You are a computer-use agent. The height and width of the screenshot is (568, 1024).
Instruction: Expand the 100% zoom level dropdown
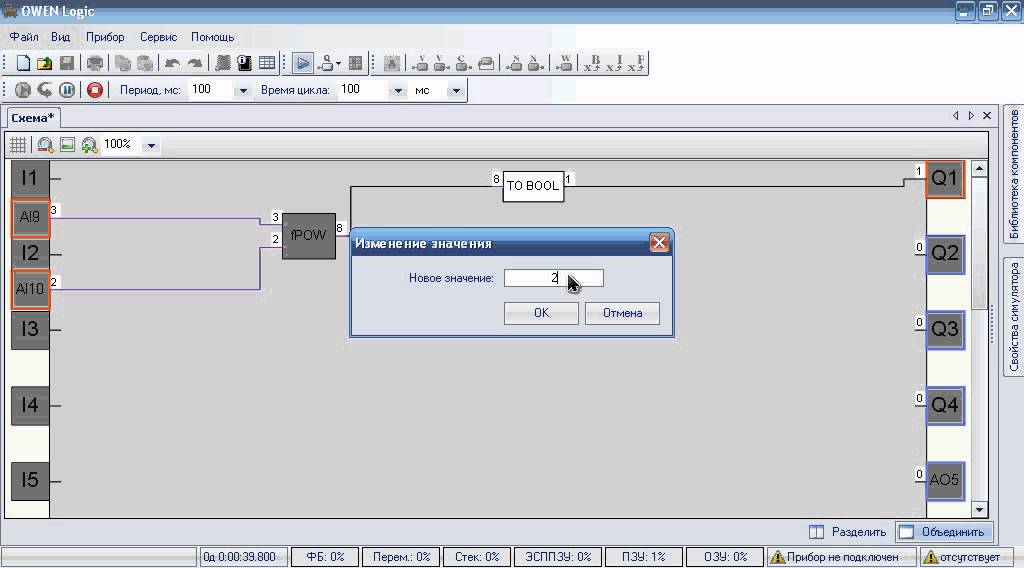click(151, 145)
